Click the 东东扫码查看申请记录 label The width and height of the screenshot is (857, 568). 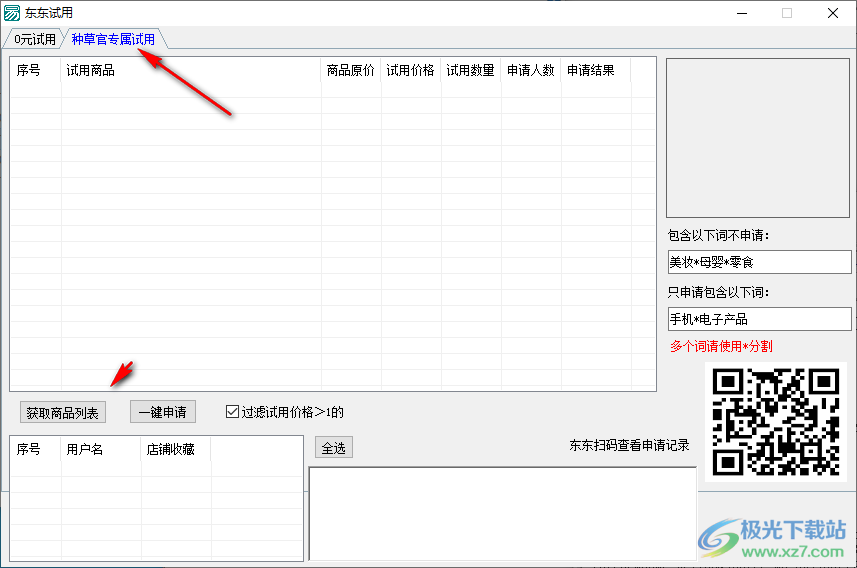pyautogui.click(x=629, y=446)
